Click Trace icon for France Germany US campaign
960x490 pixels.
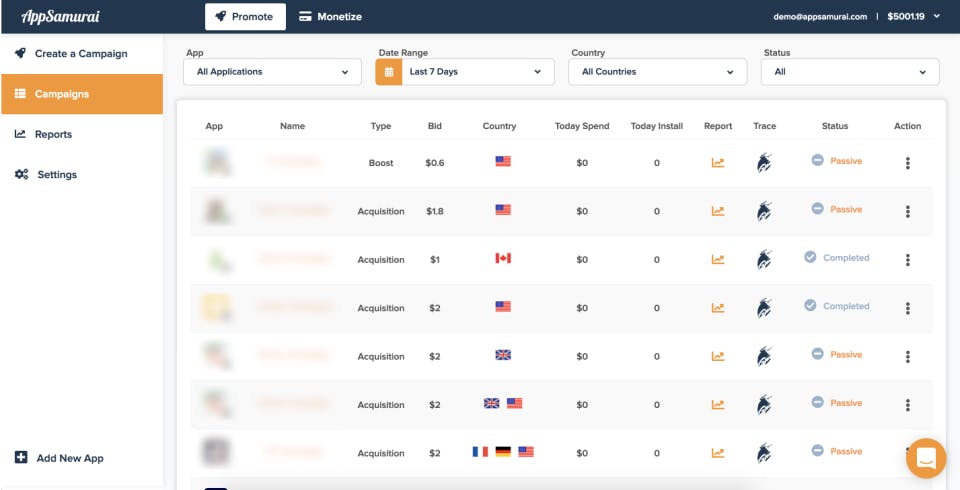764,453
